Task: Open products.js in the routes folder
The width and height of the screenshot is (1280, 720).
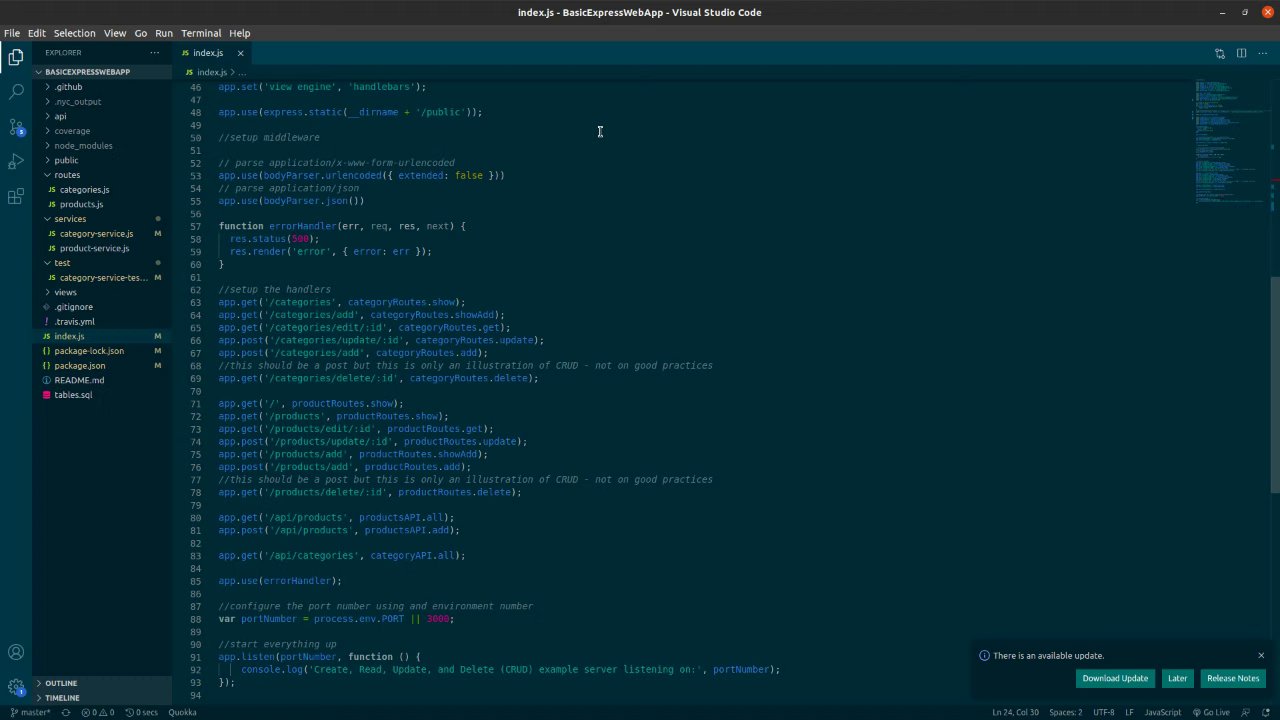Action: click(81, 204)
